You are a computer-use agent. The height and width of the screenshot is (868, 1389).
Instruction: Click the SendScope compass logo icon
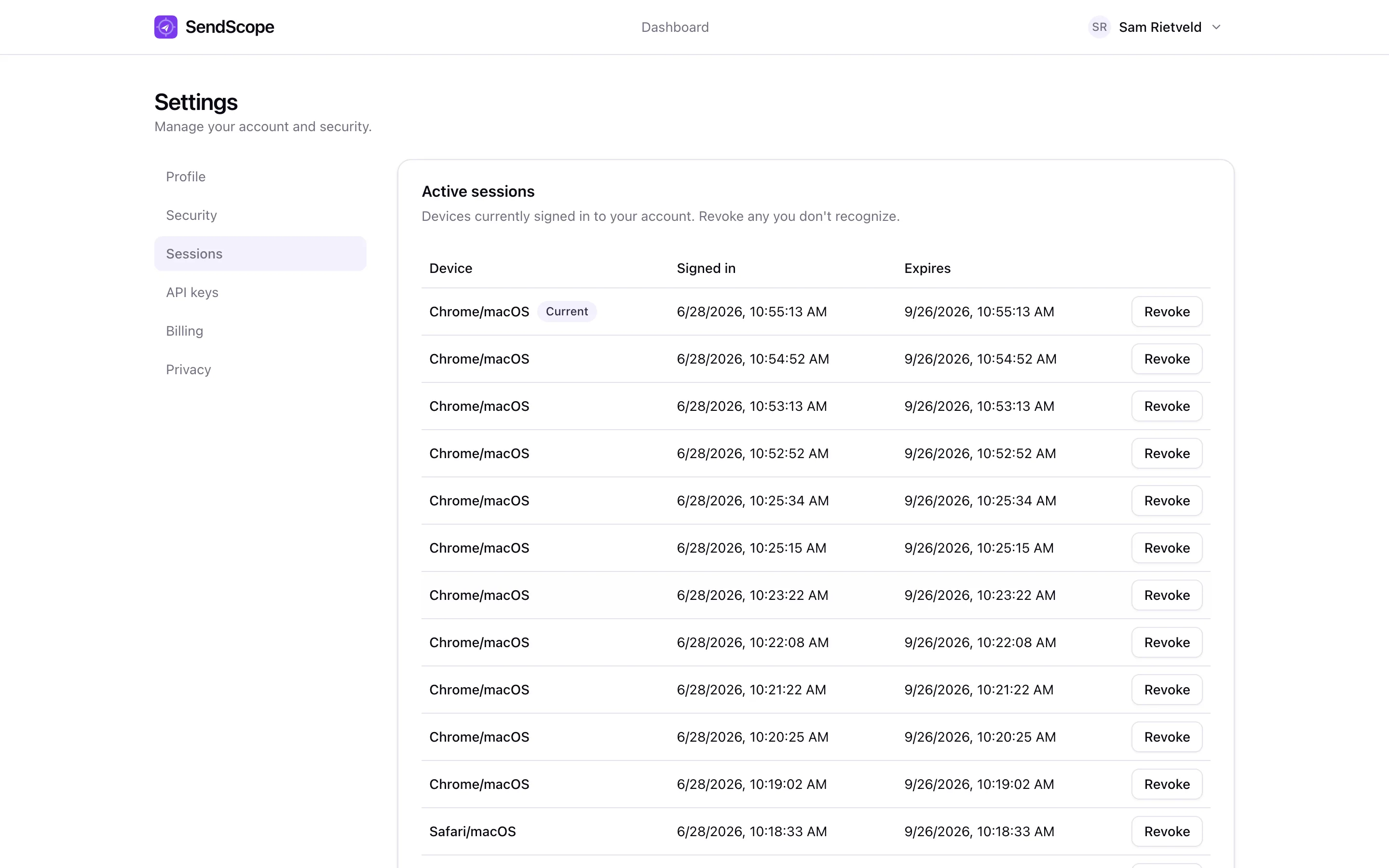point(165,27)
